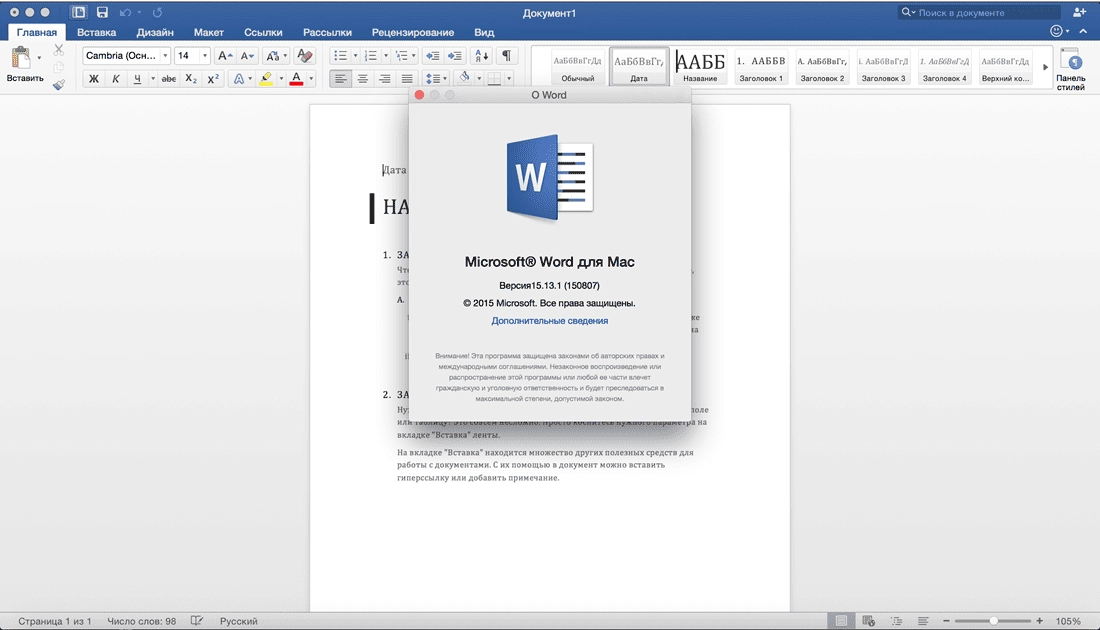Expand the styles gallery arrow
Image resolution: width=1100 pixels, height=630 pixels.
coord(1045,67)
